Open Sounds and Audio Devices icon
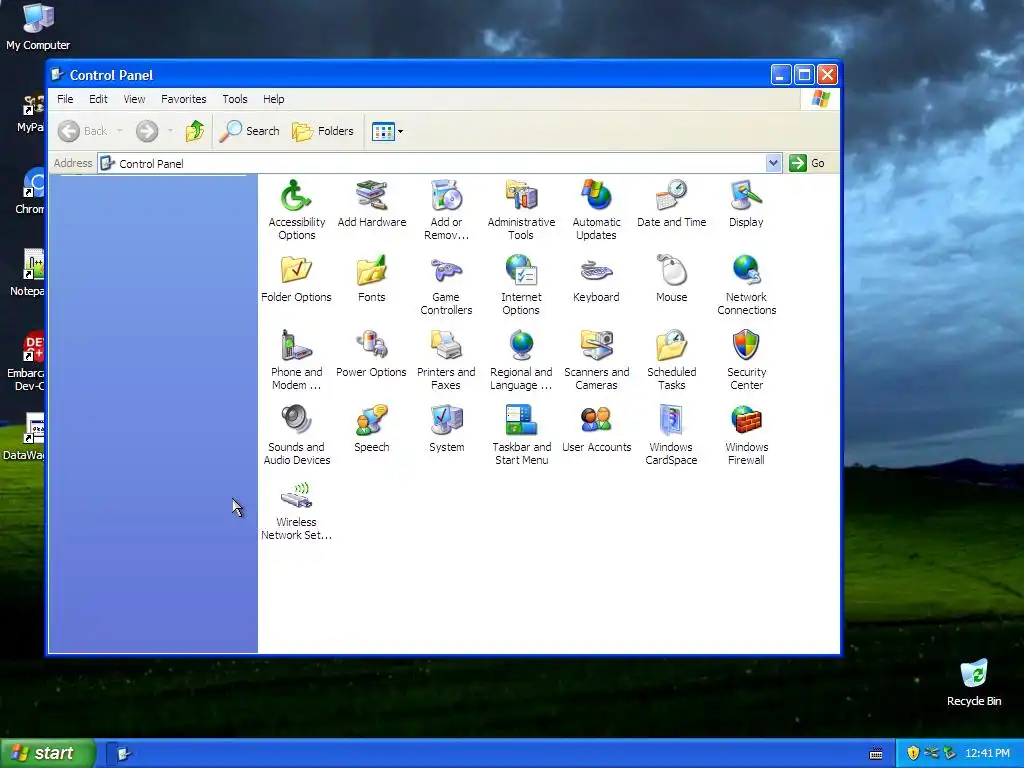The width and height of the screenshot is (1024, 768). (x=296, y=435)
